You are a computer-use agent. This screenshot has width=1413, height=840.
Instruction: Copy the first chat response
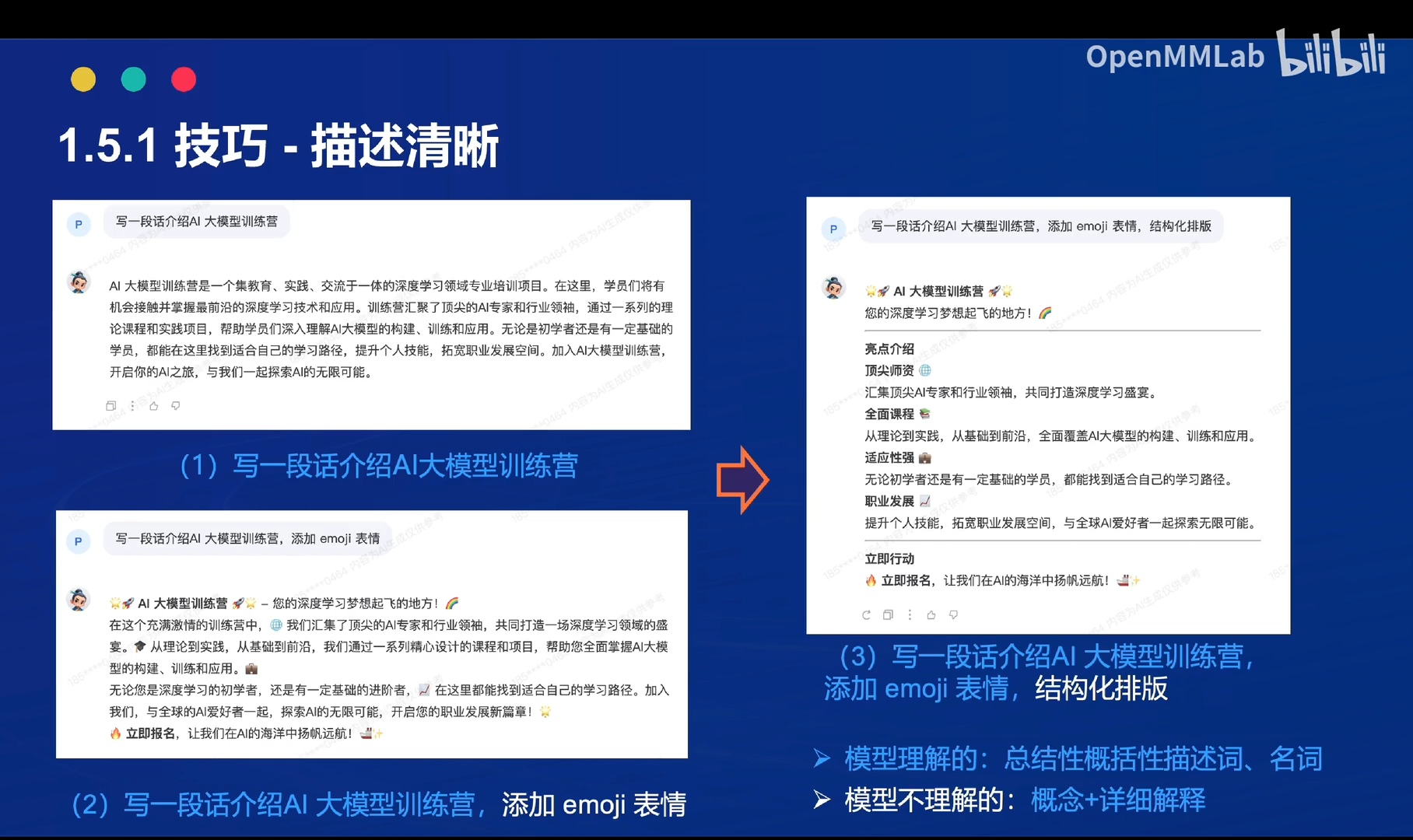110,405
